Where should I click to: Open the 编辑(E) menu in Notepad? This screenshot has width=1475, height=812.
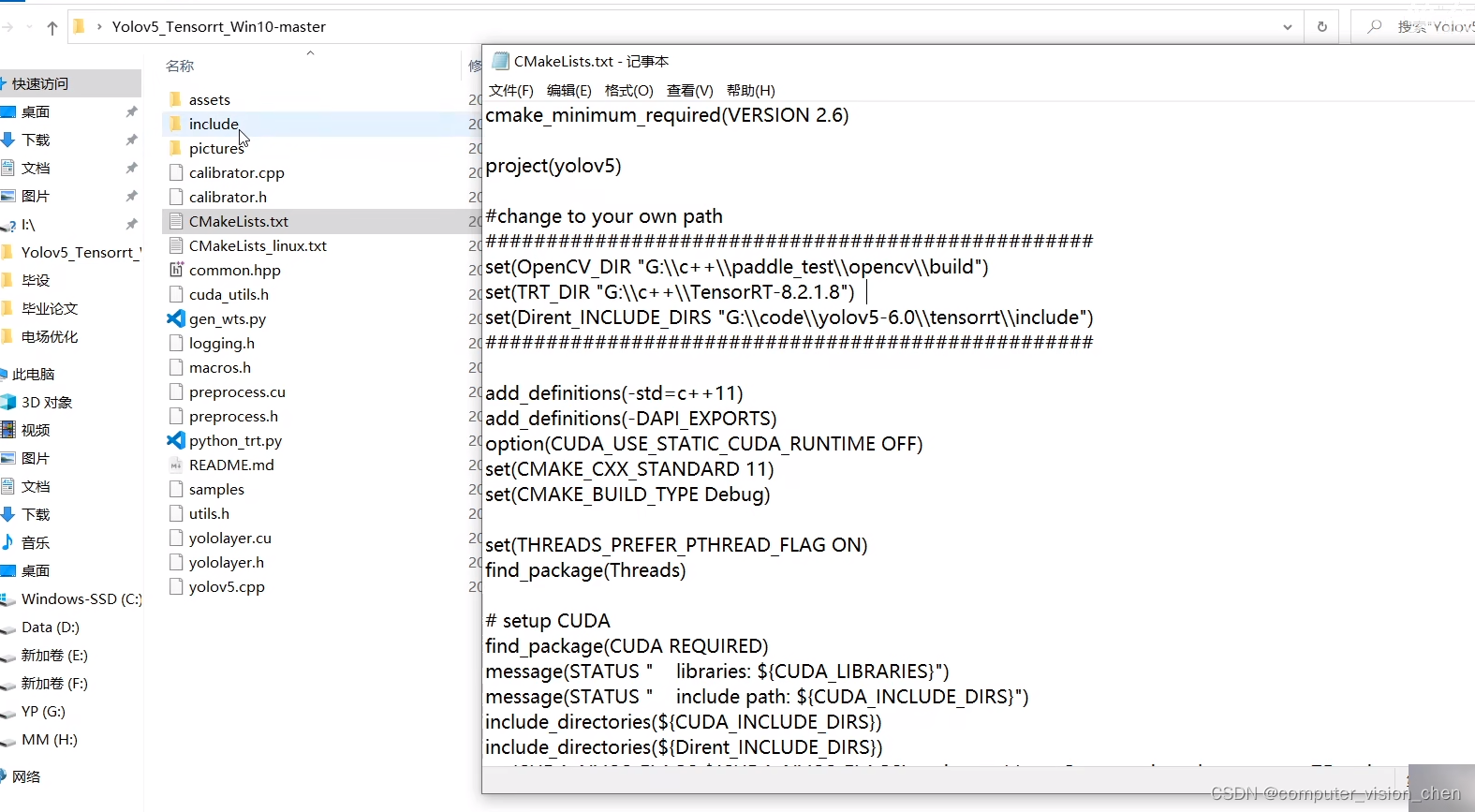click(x=569, y=90)
